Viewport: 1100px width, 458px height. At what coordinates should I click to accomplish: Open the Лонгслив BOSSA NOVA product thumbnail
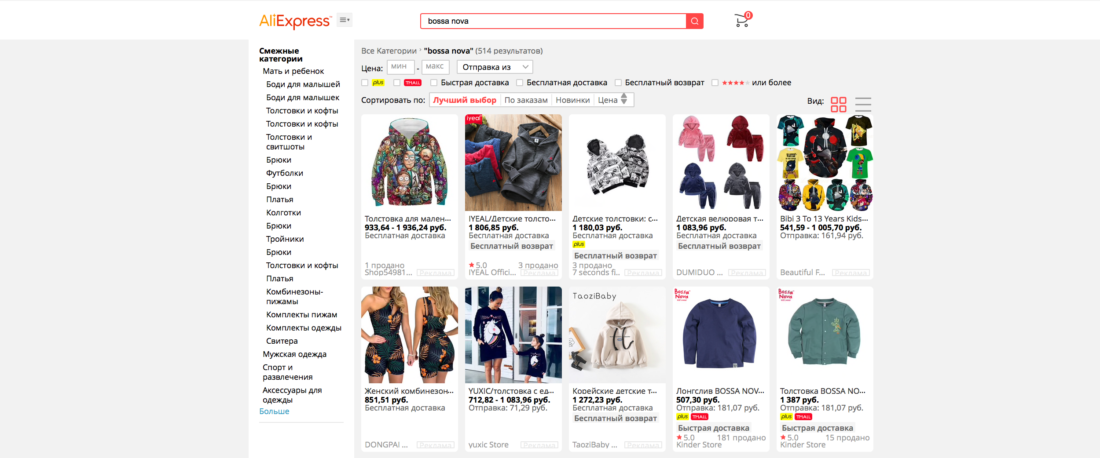[721, 333]
